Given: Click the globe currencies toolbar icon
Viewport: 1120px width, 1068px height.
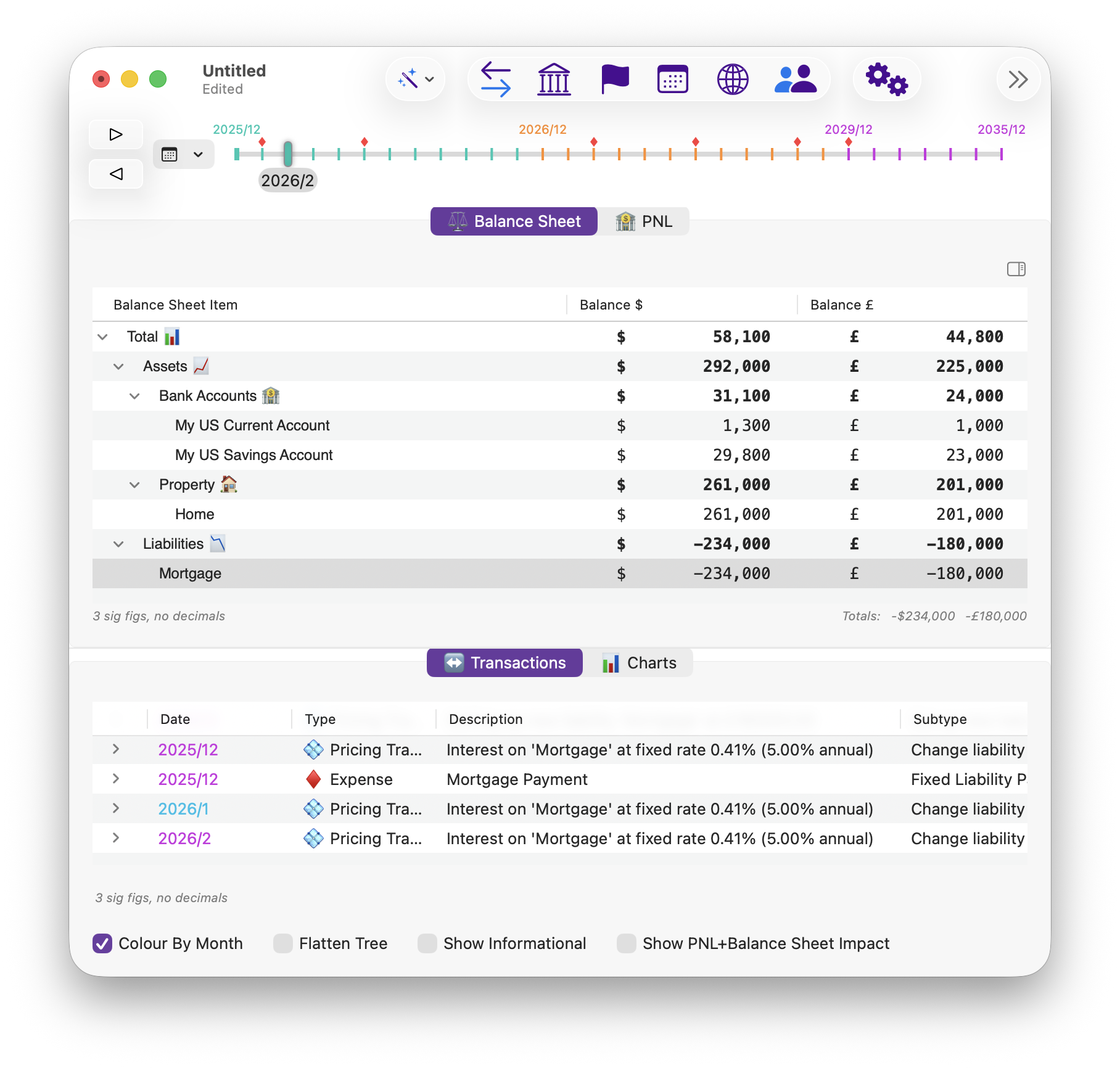Looking at the screenshot, I should (733, 79).
